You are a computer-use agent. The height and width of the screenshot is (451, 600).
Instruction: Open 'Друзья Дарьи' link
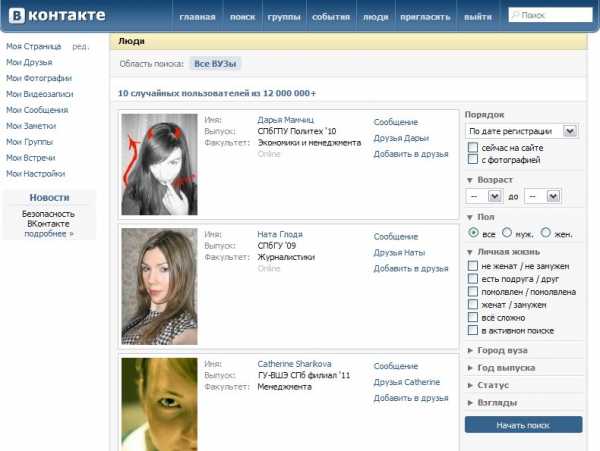click(401, 138)
